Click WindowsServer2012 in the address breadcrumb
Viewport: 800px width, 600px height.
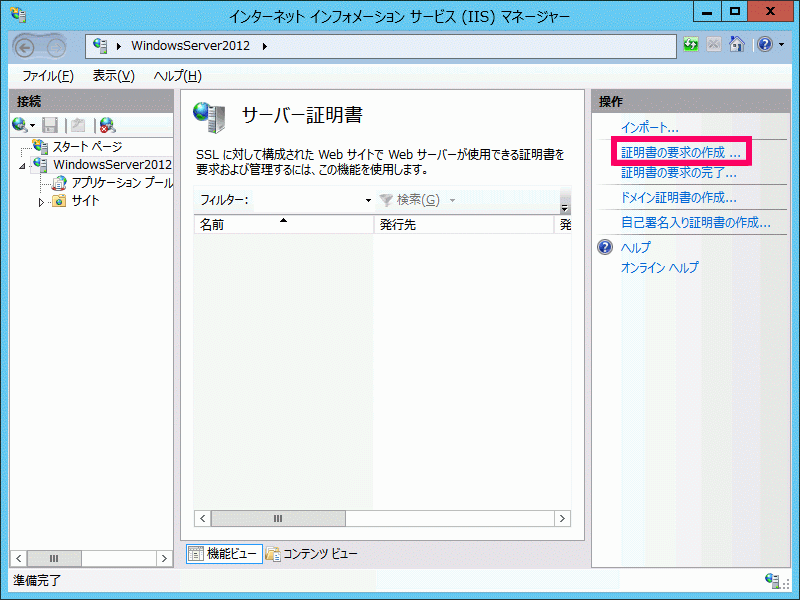pos(190,46)
